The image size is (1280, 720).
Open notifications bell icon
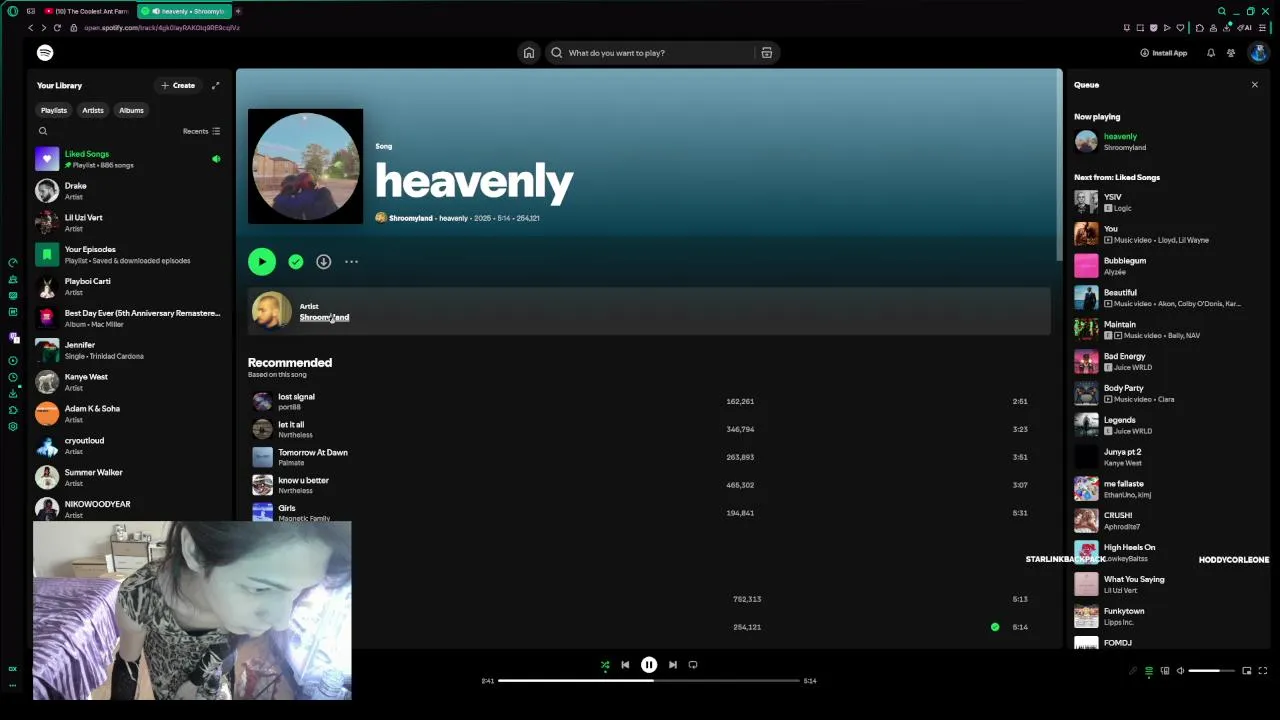[x=1211, y=53]
